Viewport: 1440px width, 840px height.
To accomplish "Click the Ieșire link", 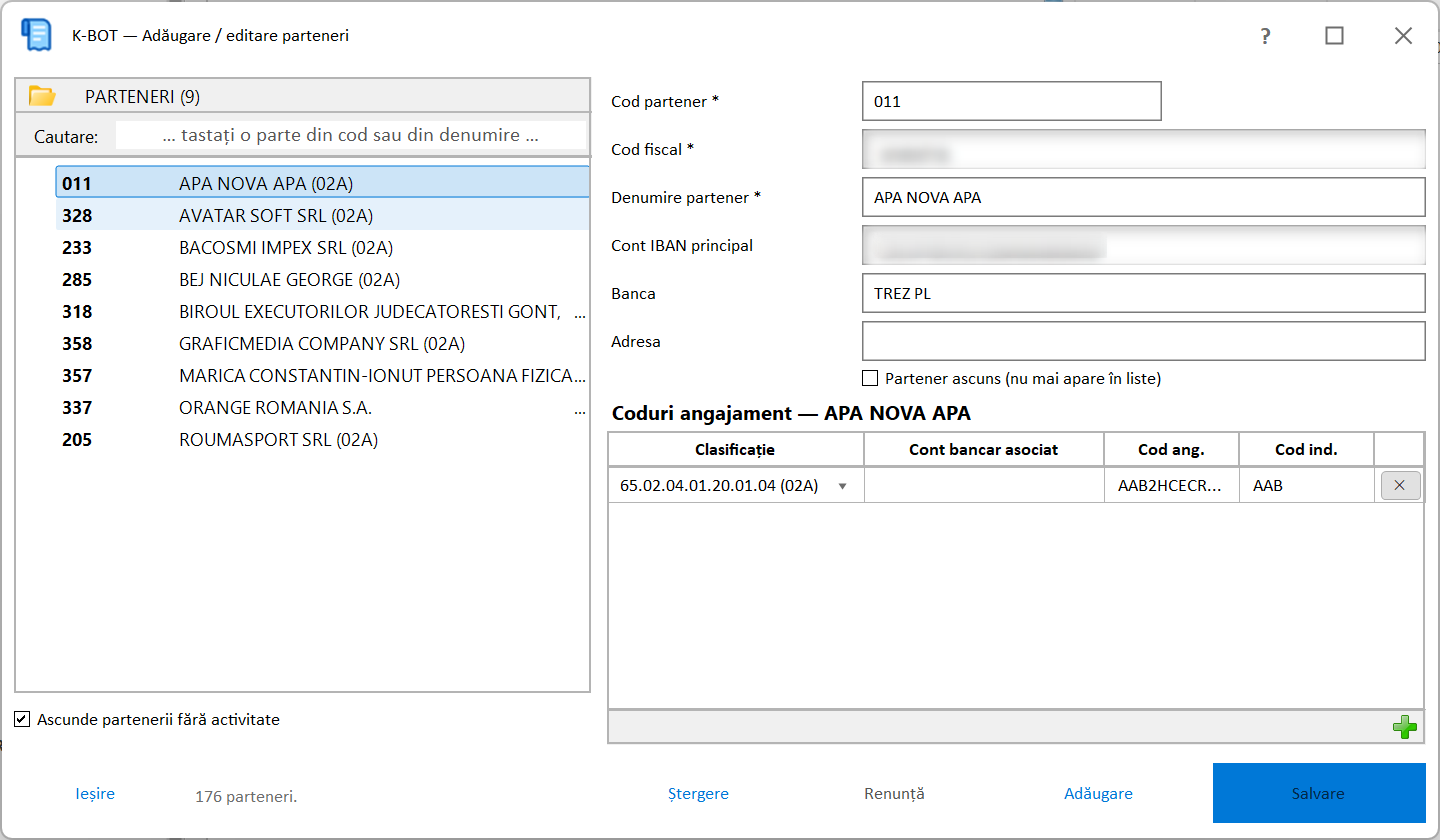I will tap(95, 794).
